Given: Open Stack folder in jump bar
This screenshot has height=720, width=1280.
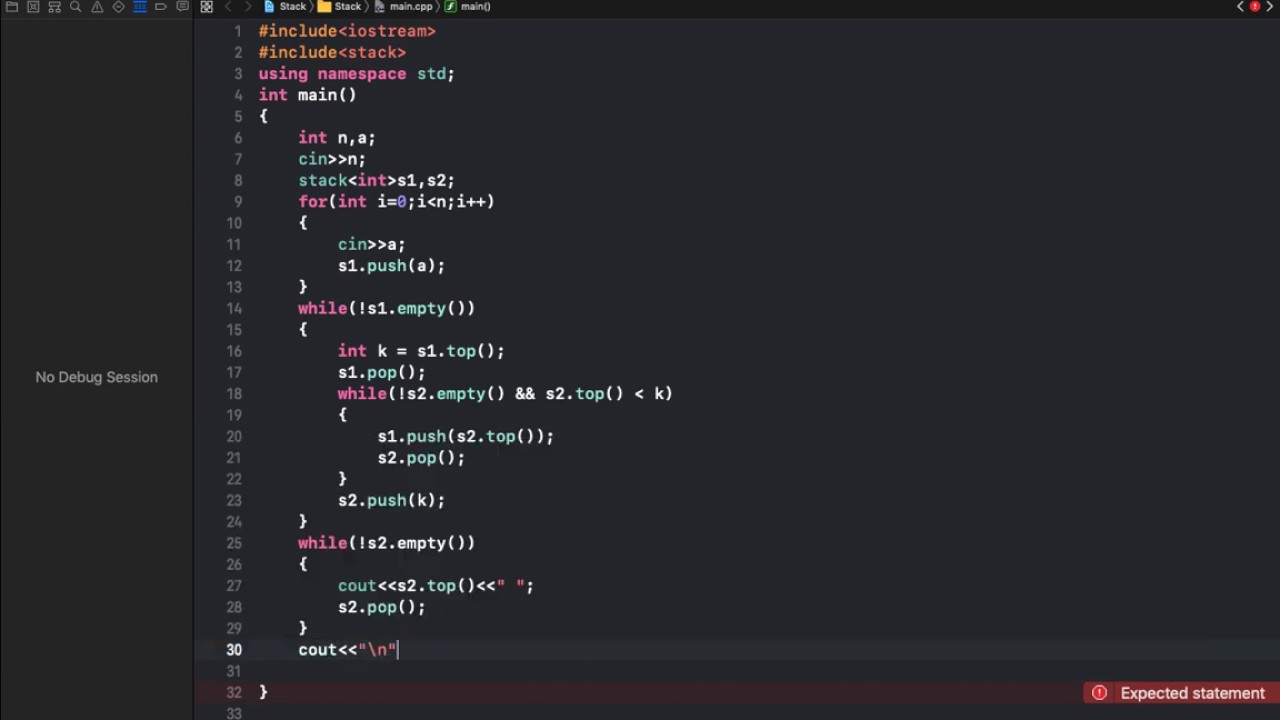Looking at the screenshot, I should pos(340,7).
